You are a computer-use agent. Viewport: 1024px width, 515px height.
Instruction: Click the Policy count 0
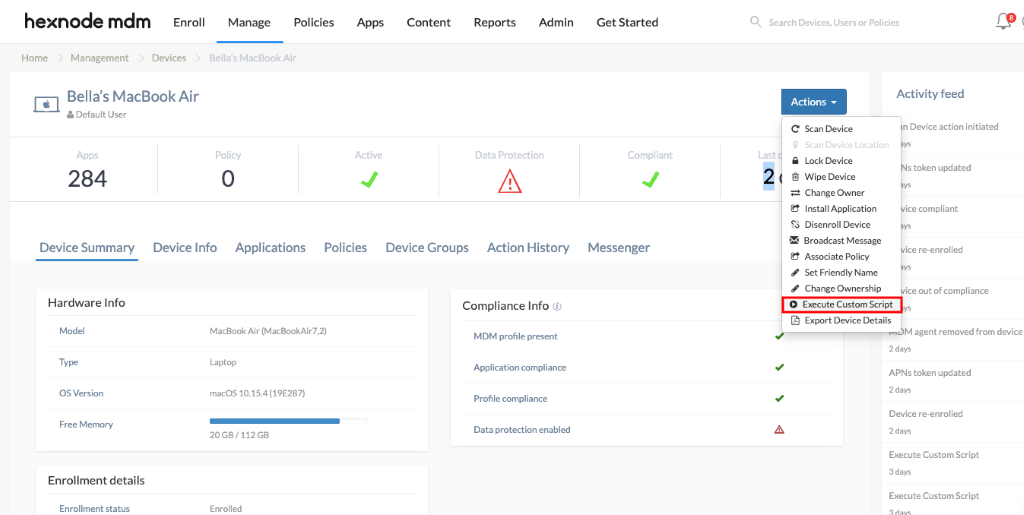[x=228, y=179]
